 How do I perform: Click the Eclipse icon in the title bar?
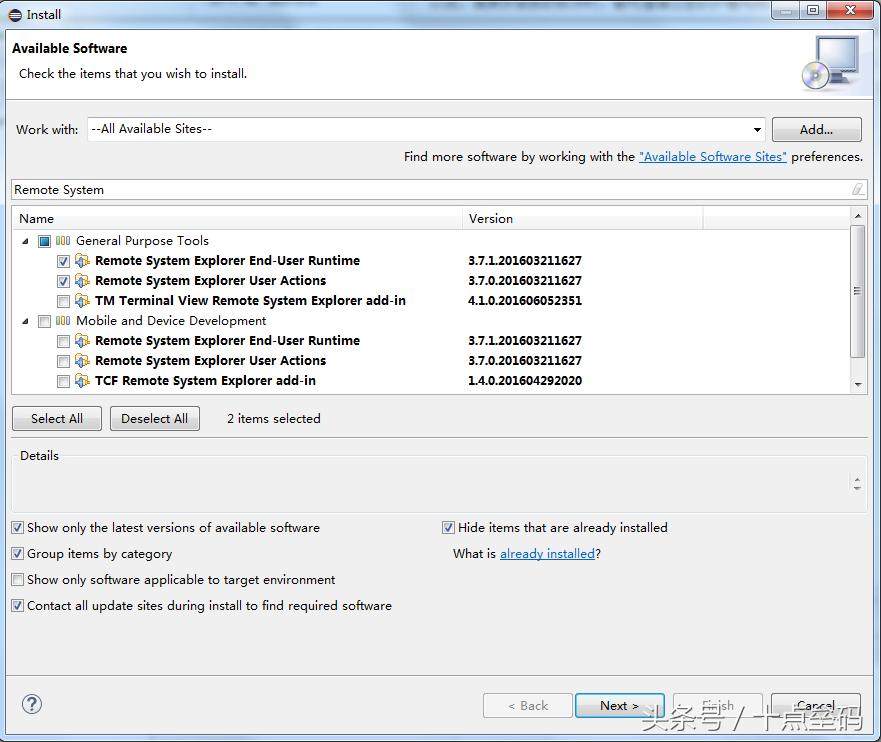click(15, 14)
